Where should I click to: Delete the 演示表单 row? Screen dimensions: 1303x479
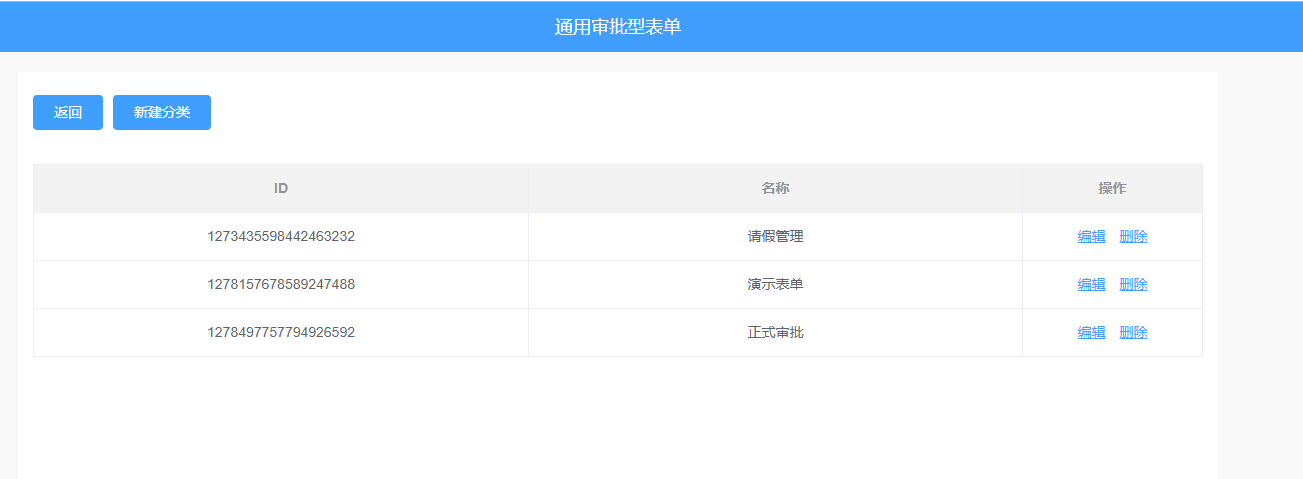[x=1133, y=285]
